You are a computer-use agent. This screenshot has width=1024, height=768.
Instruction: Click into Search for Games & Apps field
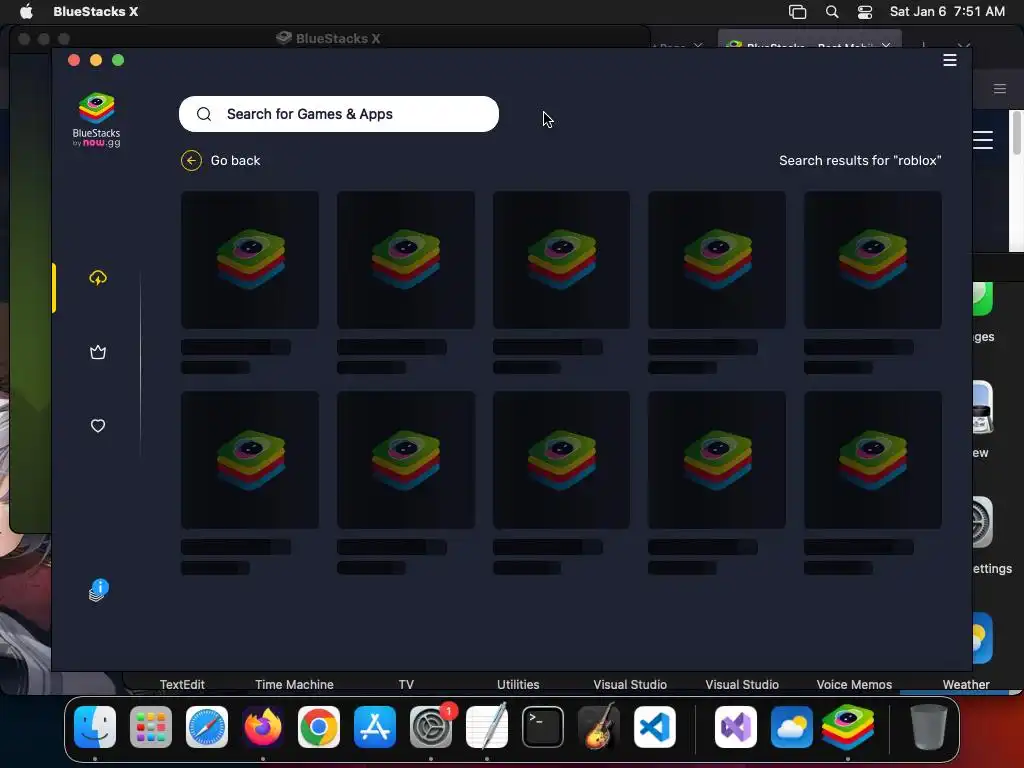point(338,114)
